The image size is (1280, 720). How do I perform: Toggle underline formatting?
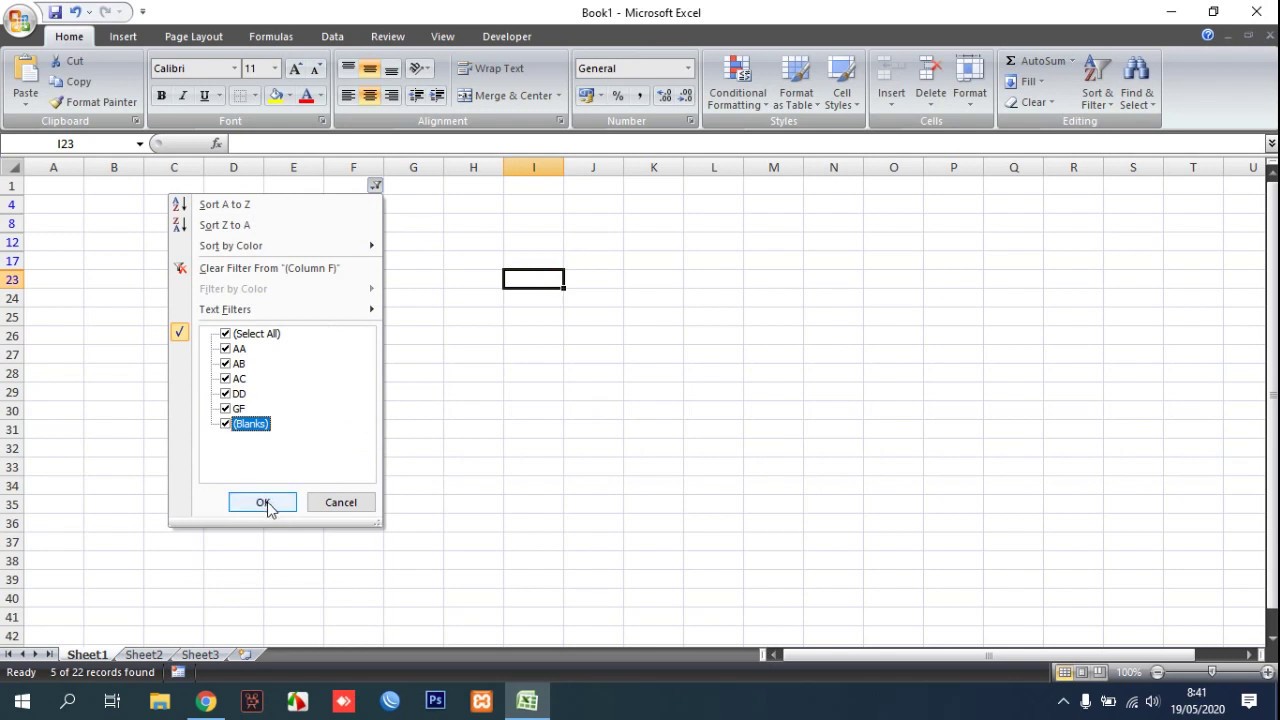(x=204, y=96)
